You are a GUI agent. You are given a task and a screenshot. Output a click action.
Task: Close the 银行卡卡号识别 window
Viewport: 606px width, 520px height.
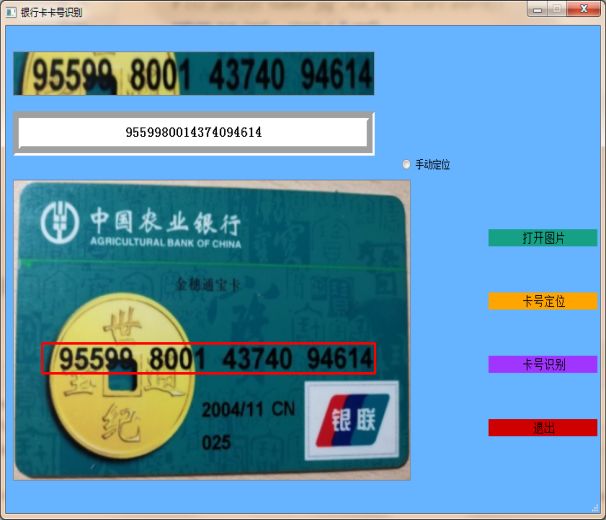coord(584,9)
